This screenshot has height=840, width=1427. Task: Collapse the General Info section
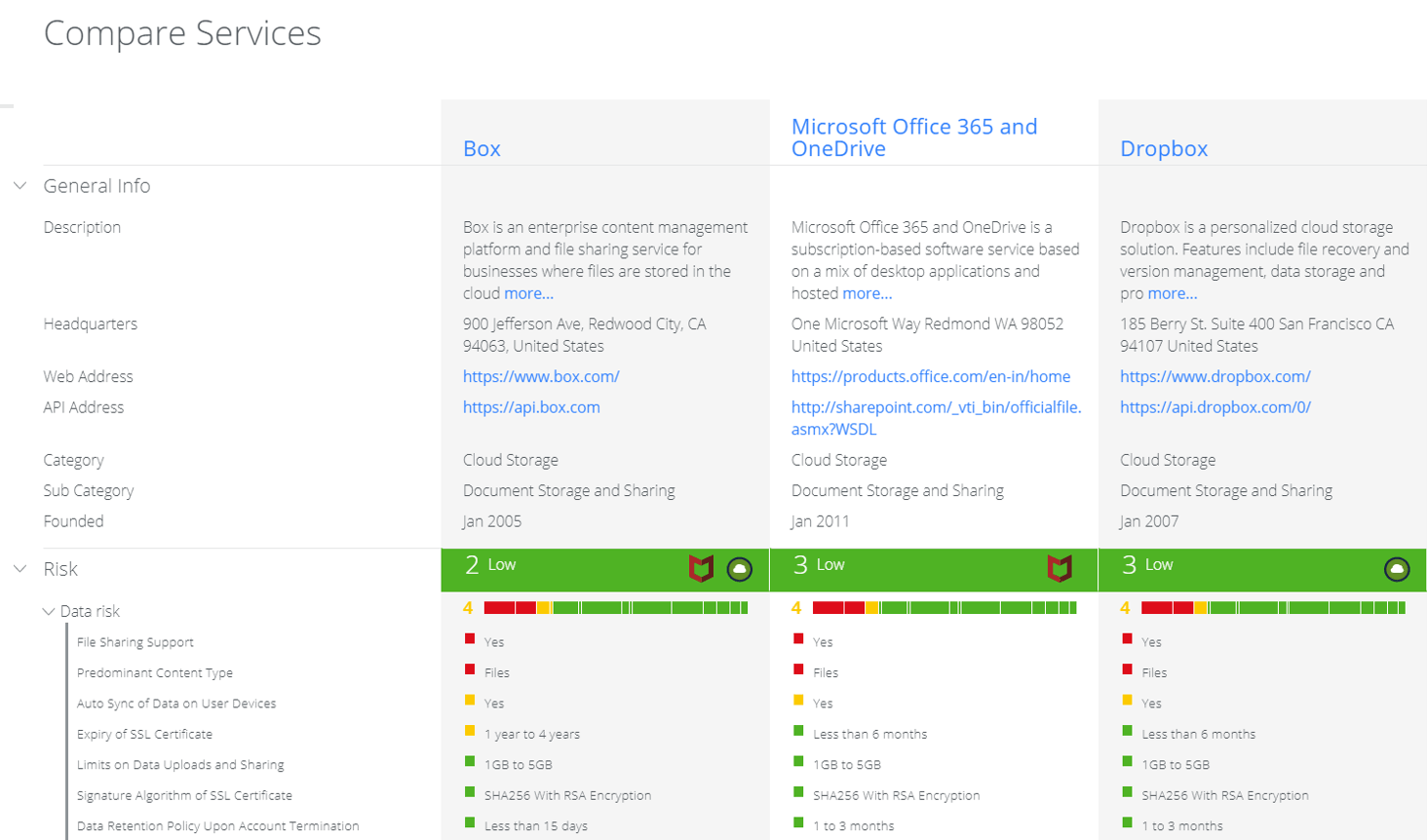[20, 185]
